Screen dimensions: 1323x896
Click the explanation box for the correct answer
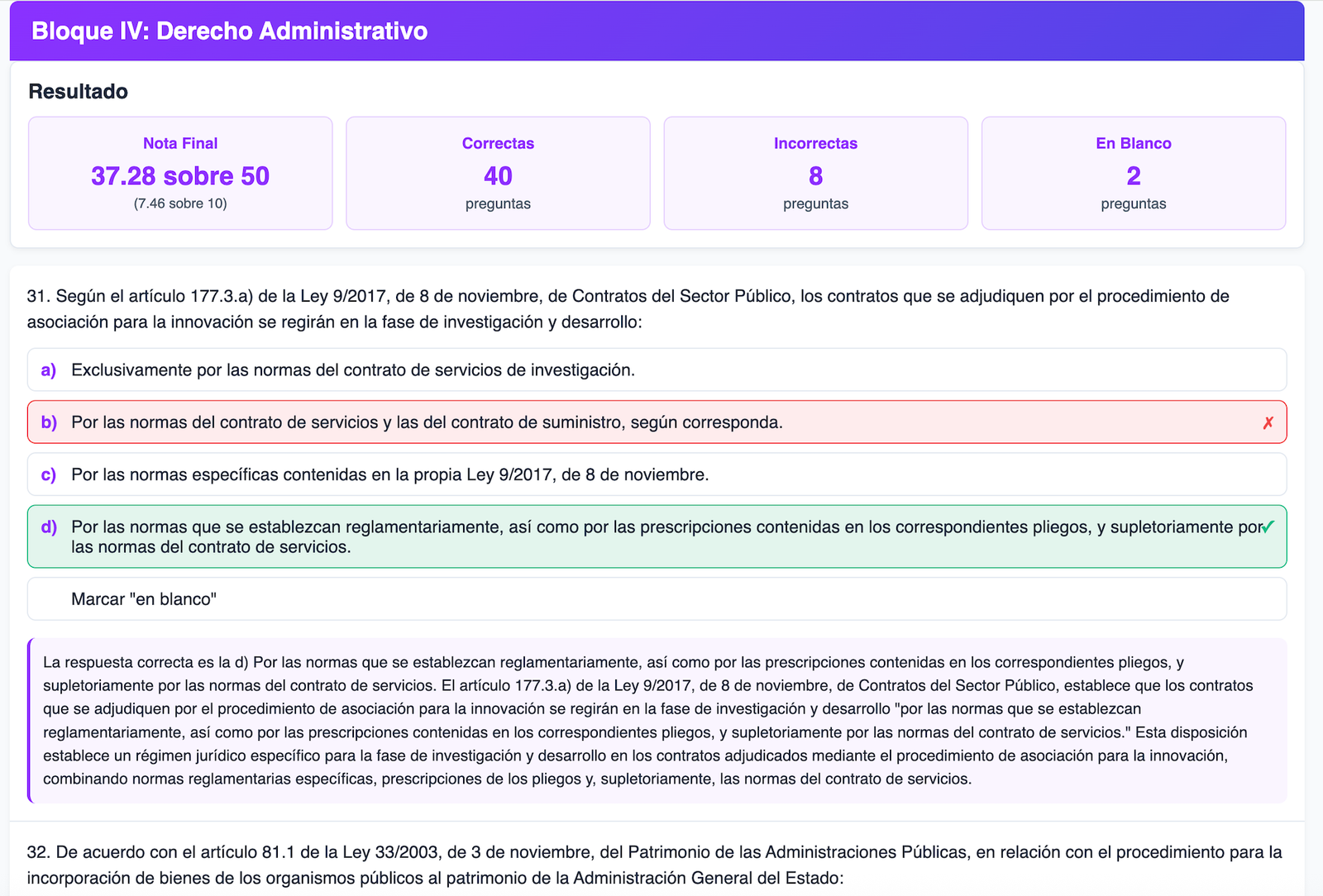(657, 720)
